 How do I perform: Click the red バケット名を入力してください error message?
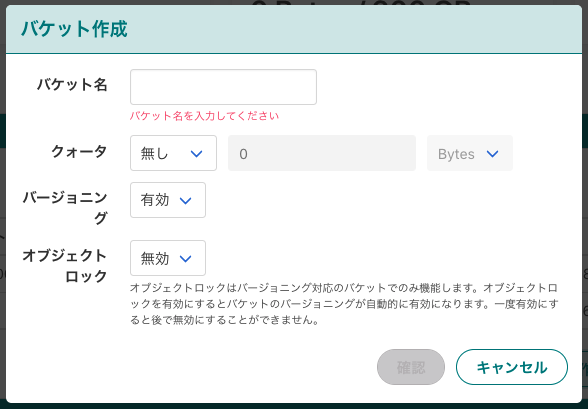click(204, 116)
